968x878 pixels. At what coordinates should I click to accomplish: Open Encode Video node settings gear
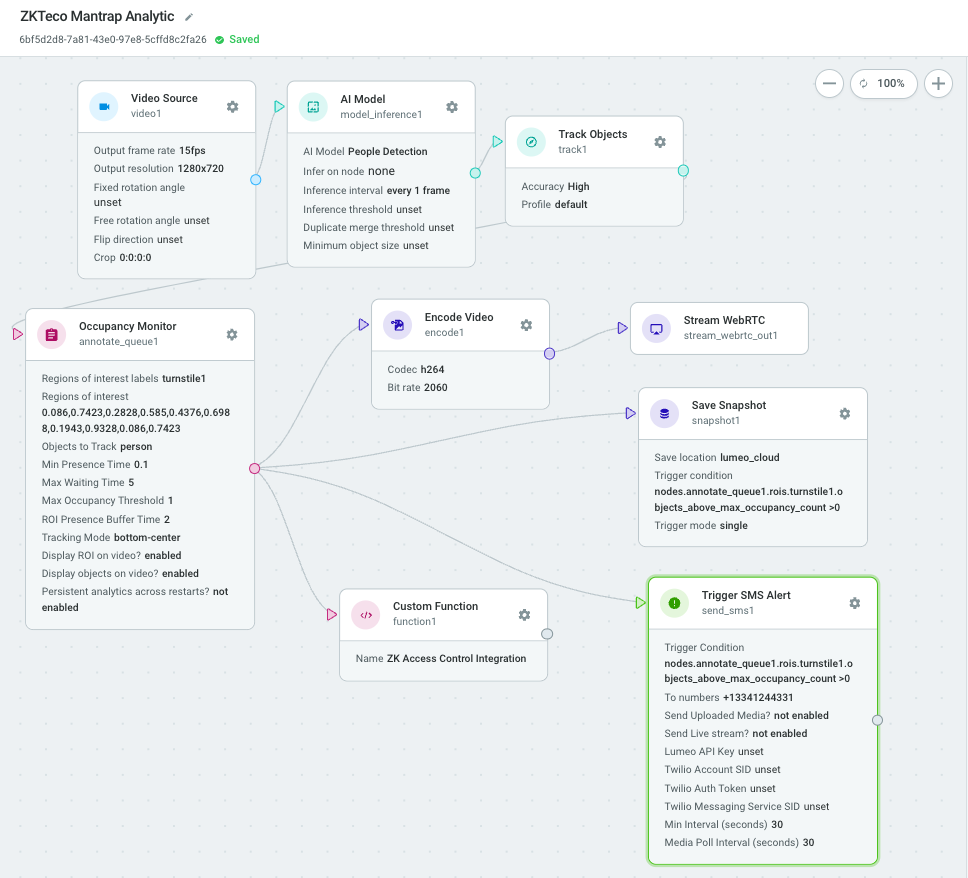526,325
